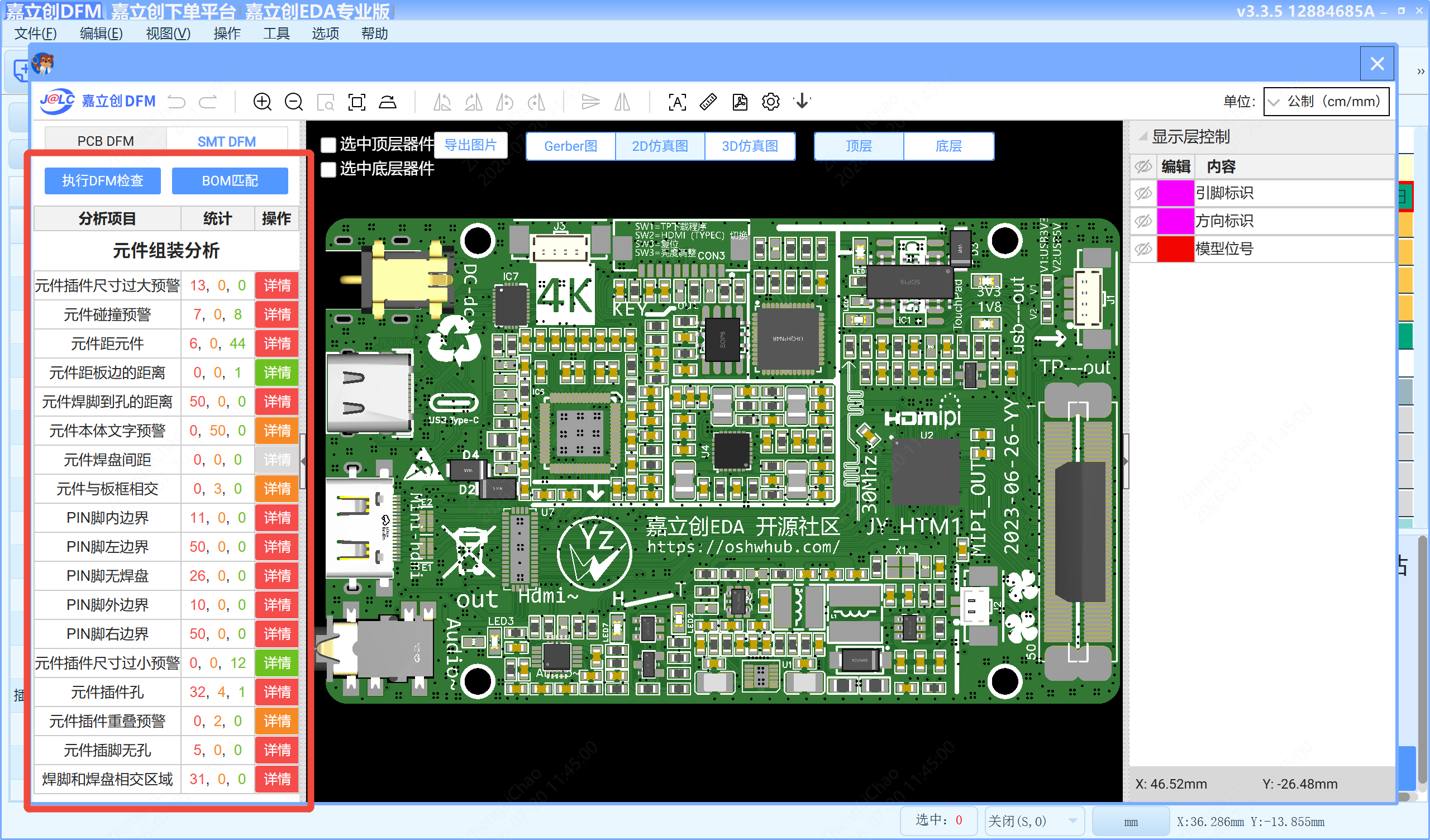Click the BOM匹配 button
The image size is (1430, 840).
pyautogui.click(x=230, y=180)
